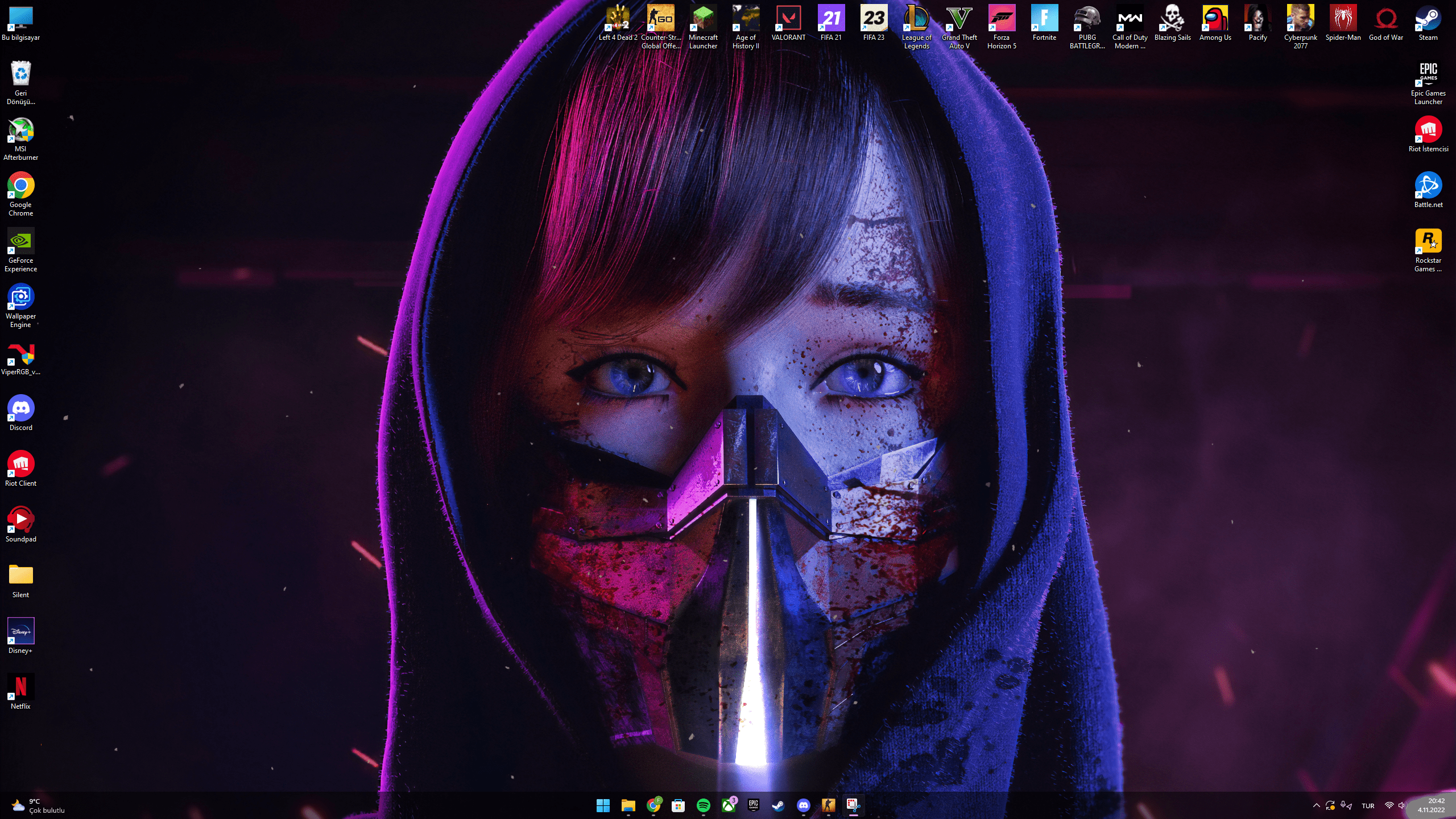This screenshot has width=1456, height=819.
Task: Select Counter-Strike Global Offensive desktop shortcut
Action: [x=660, y=27]
